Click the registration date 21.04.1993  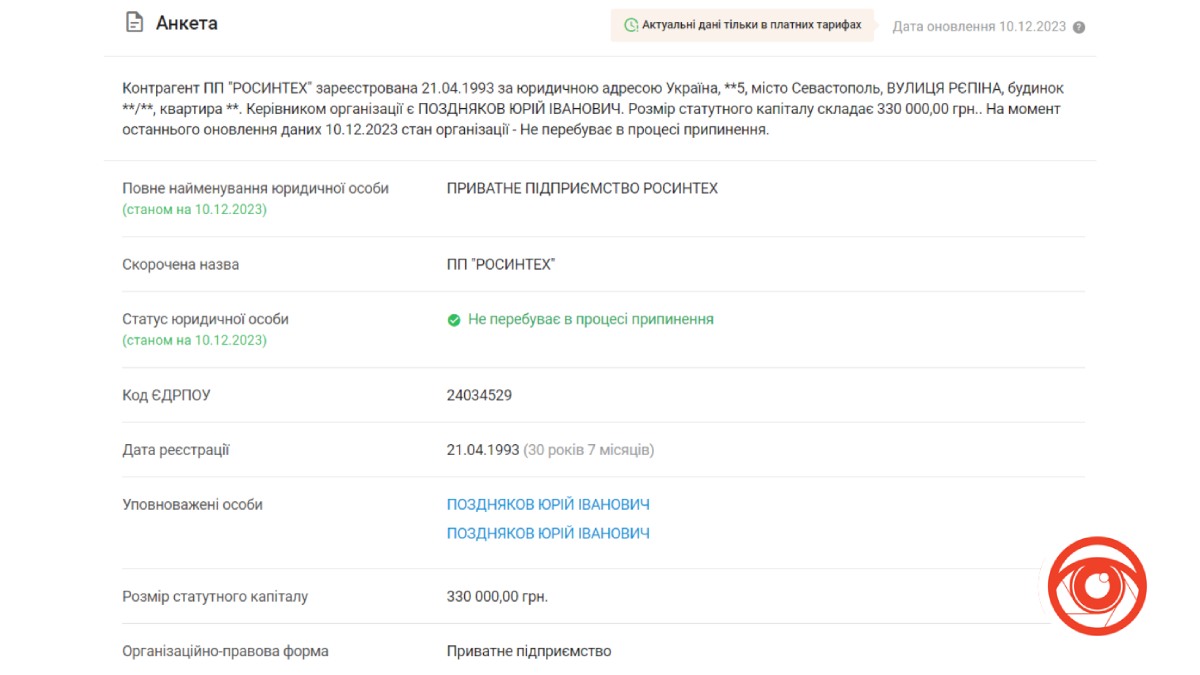pyautogui.click(x=483, y=450)
